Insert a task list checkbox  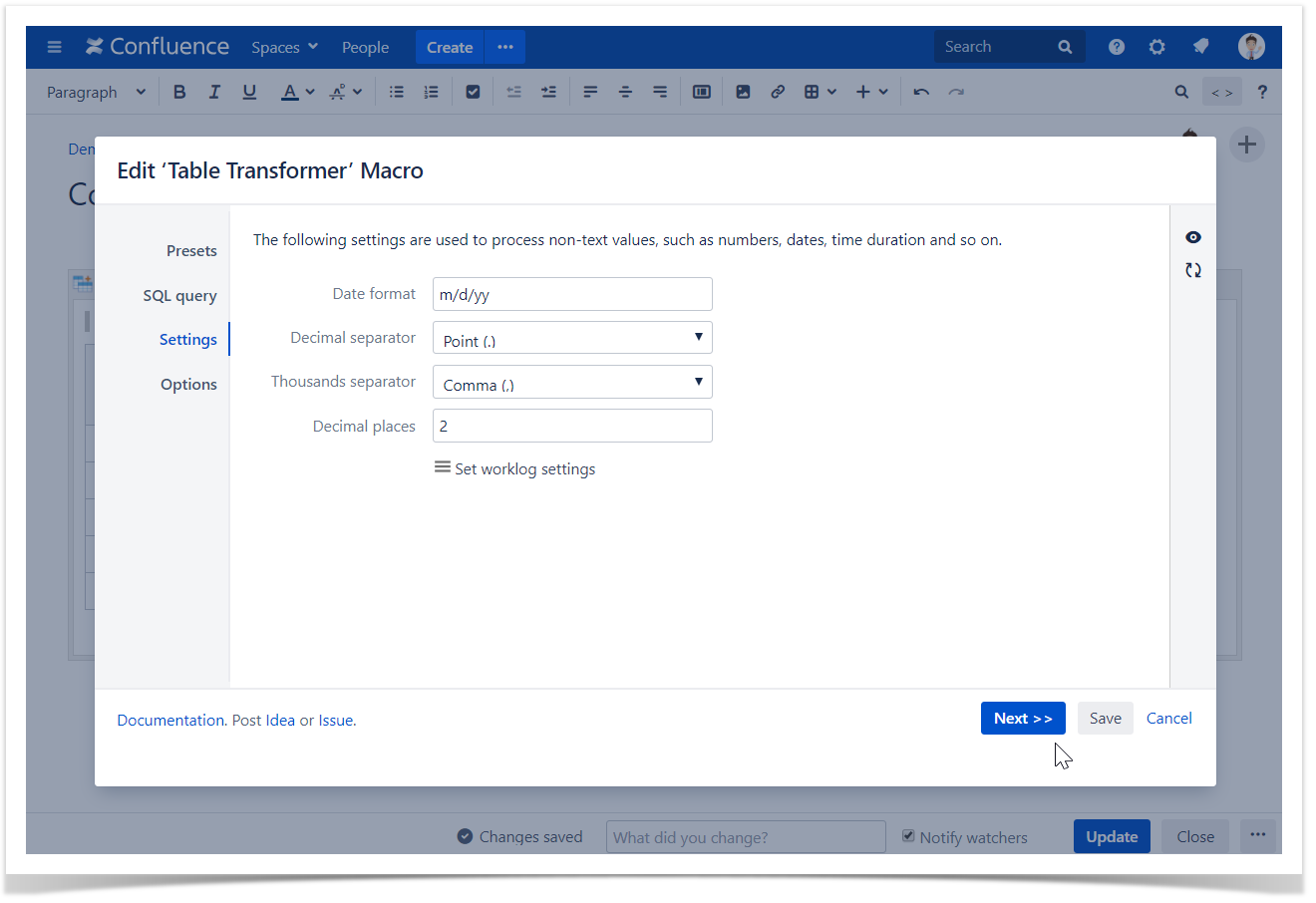point(473,92)
